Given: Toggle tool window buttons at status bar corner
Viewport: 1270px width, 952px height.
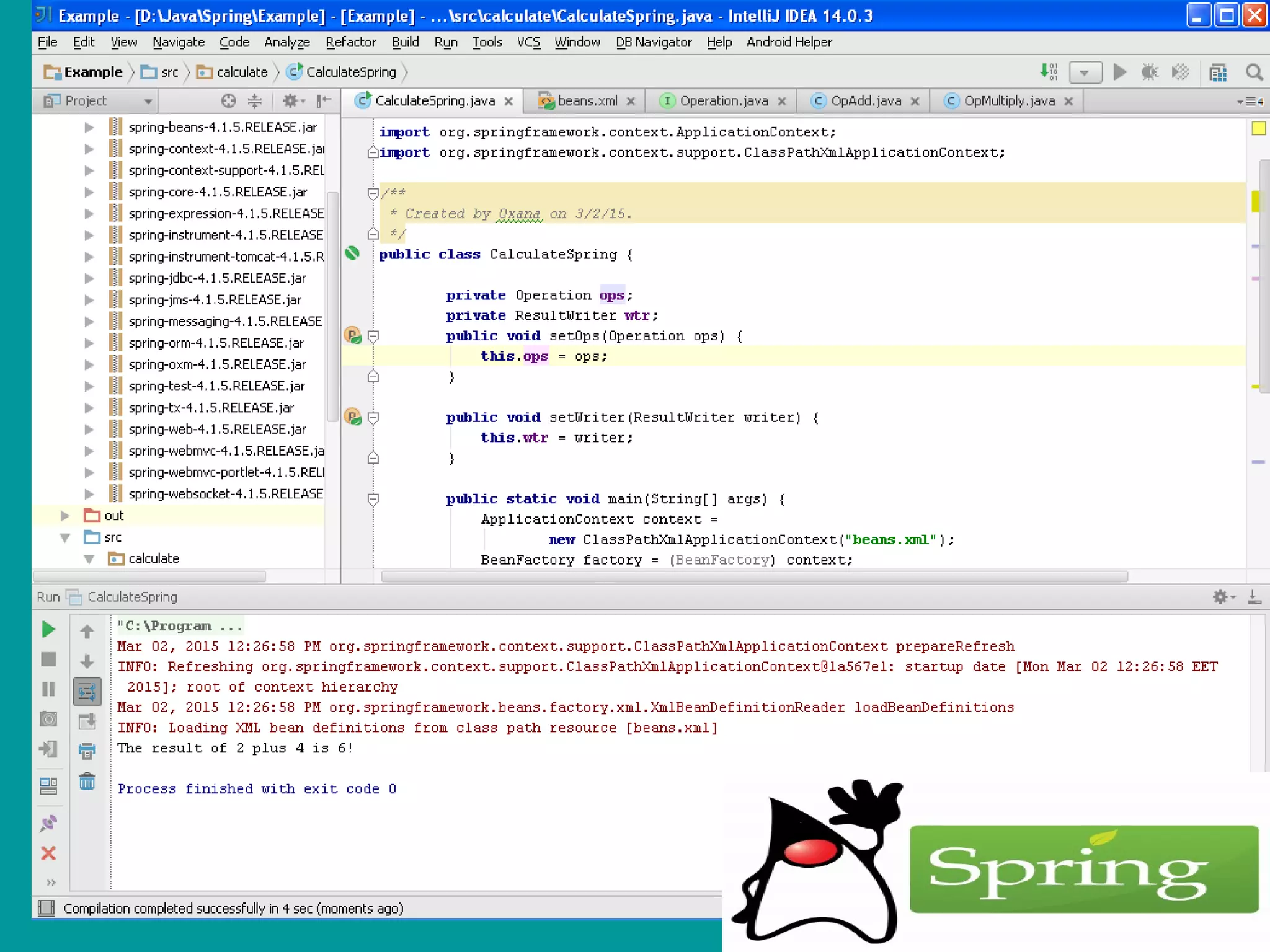Looking at the screenshot, I should point(46,908).
